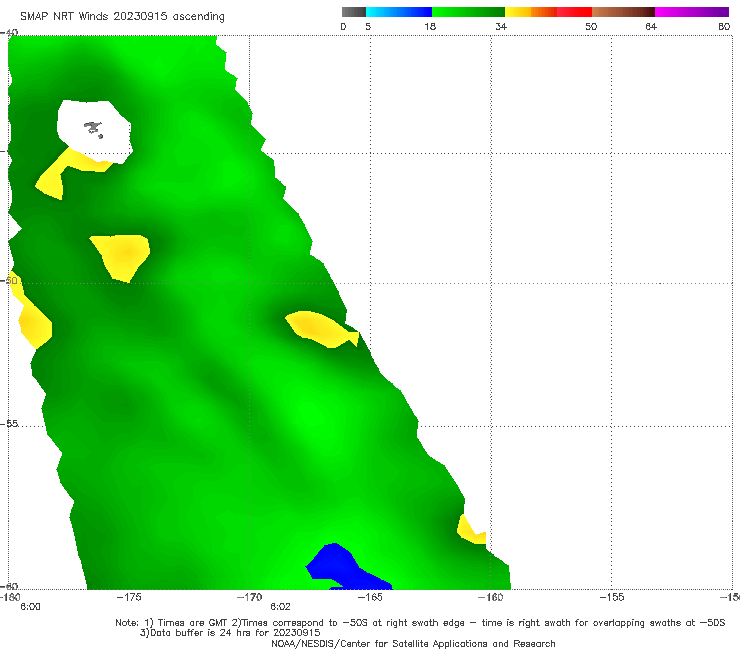Click the longitude label '-160'
This screenshot has width=740, height=650.
coord(491,597)
